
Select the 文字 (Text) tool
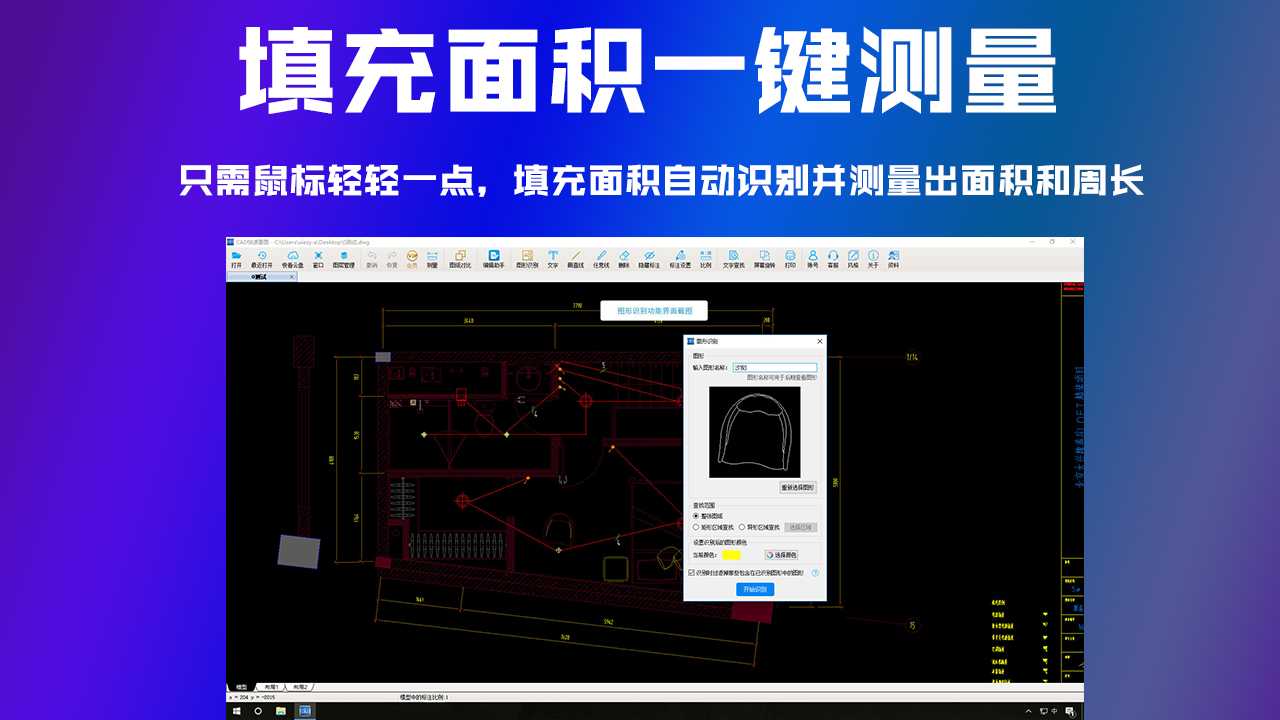(x=552, y=260)
